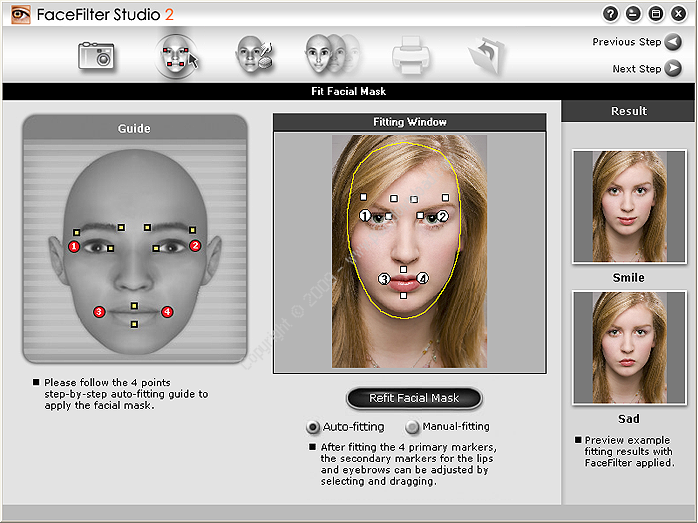Select the Smile result preview thumbnail
698x523 pixels.
pos(627,207)
